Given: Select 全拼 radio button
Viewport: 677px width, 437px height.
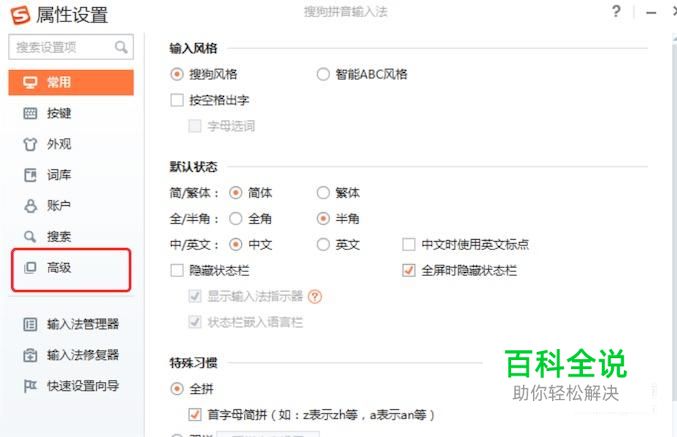Looking at the screenshot, I should tap(177, 389).
